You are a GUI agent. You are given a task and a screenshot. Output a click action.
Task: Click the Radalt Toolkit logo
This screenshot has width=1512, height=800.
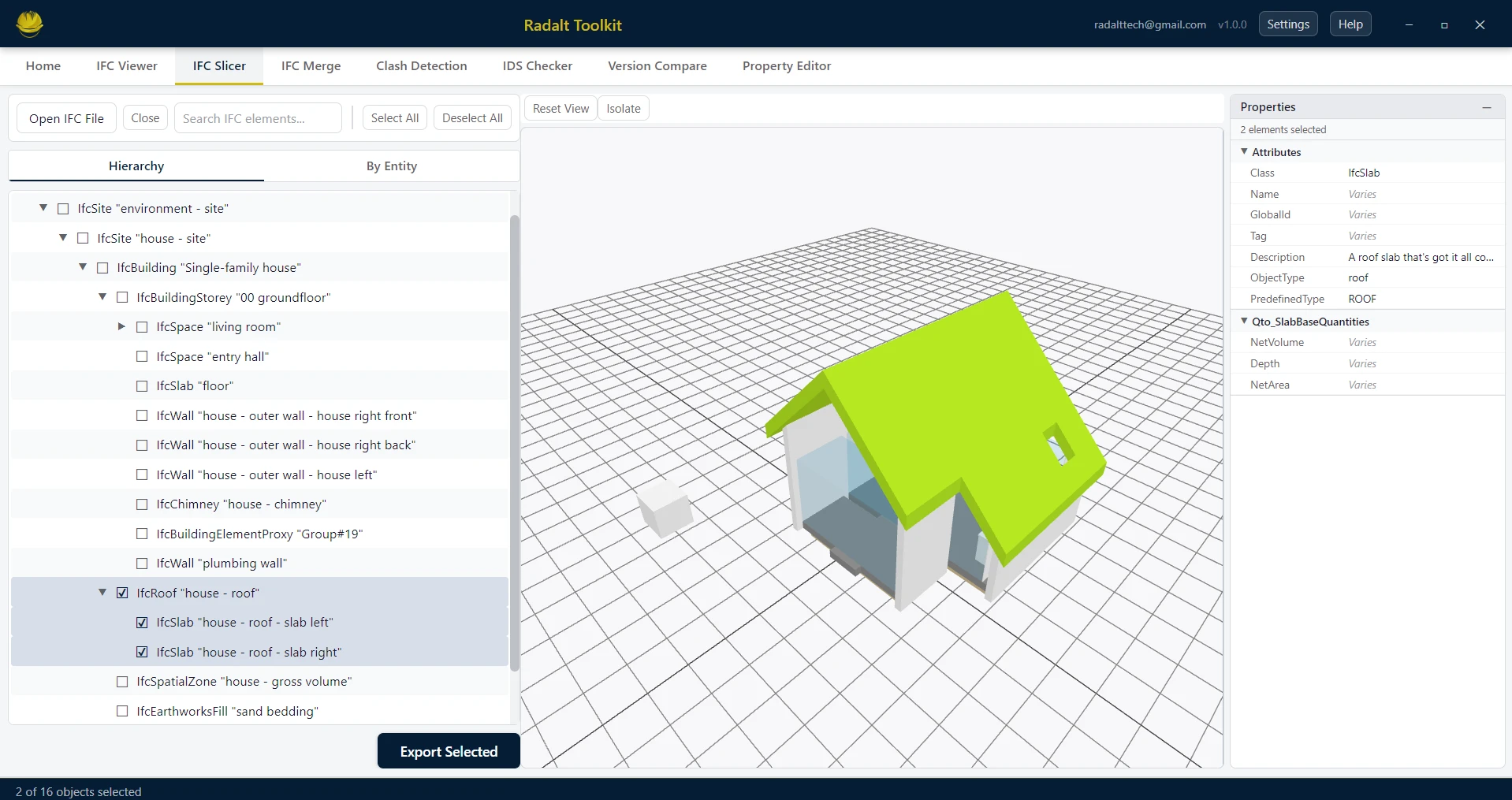point(28,23)
